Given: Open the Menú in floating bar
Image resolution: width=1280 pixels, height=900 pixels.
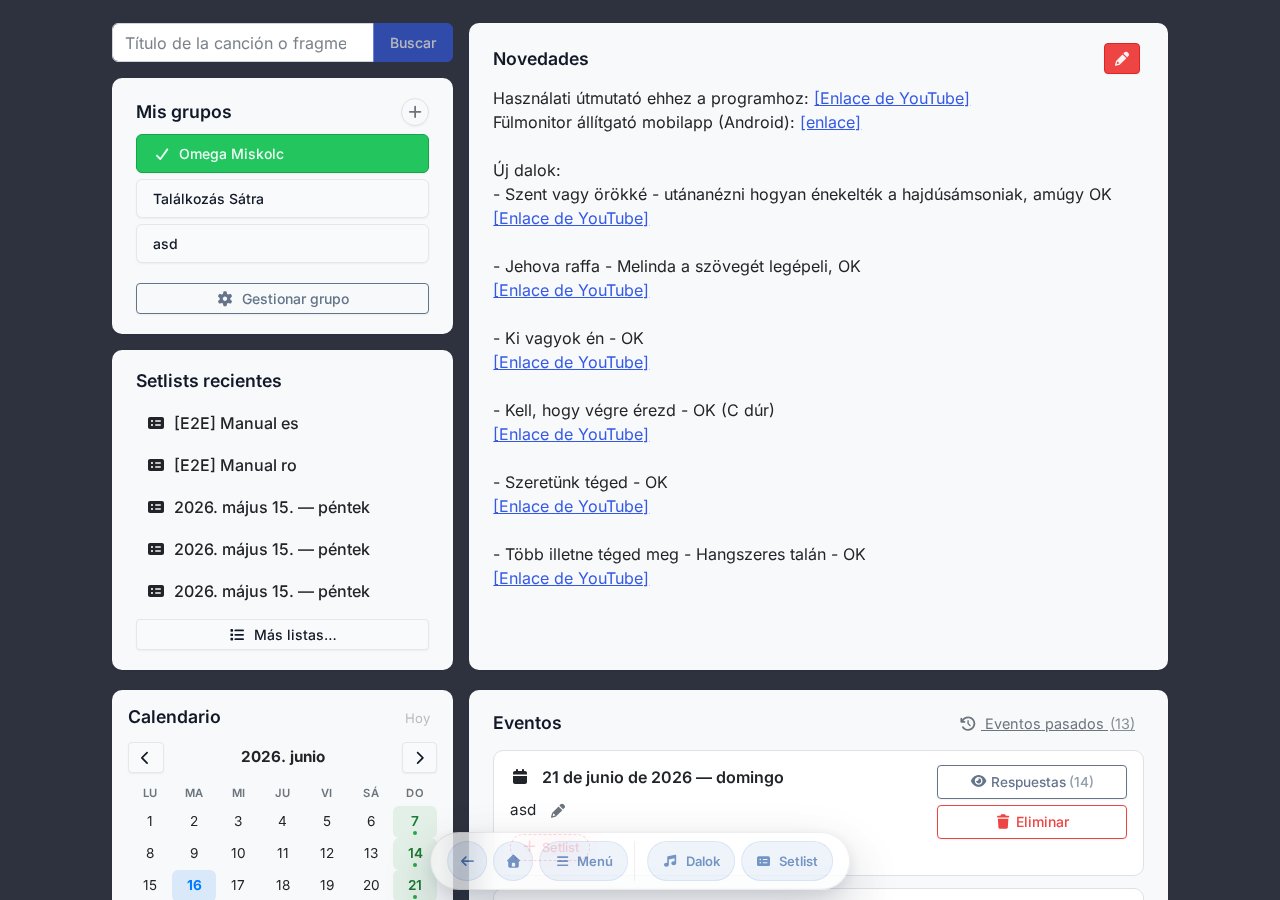Looking at the screenshot, I should click(584, 861).
